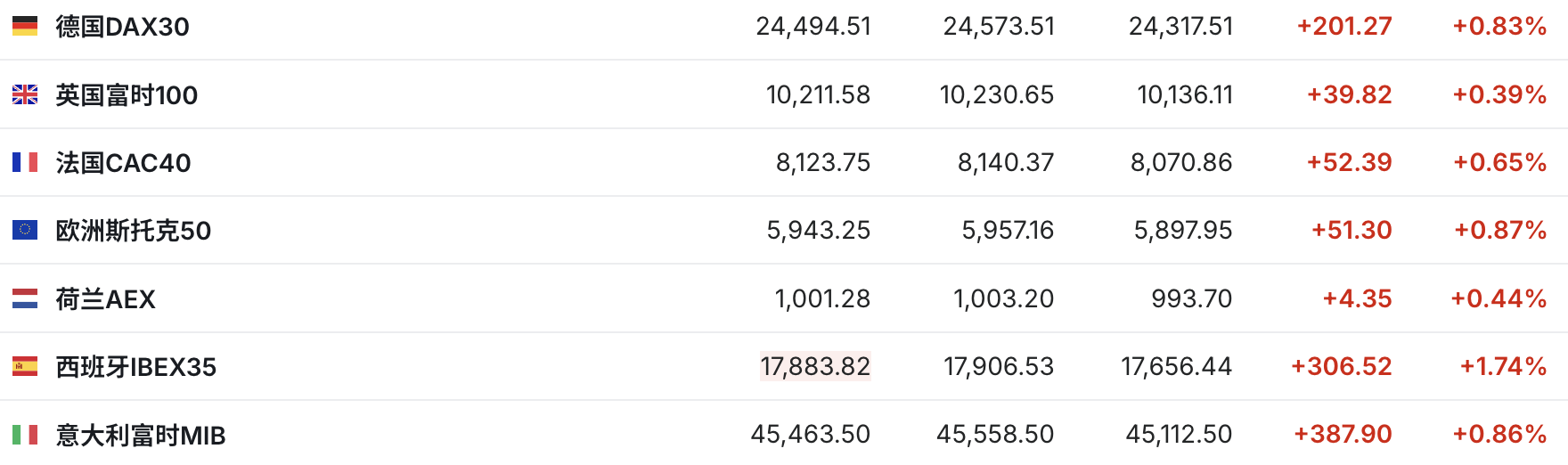Click the +1.74% percentage for IBEX35
1568x465 pixels.
point(1502,366)
